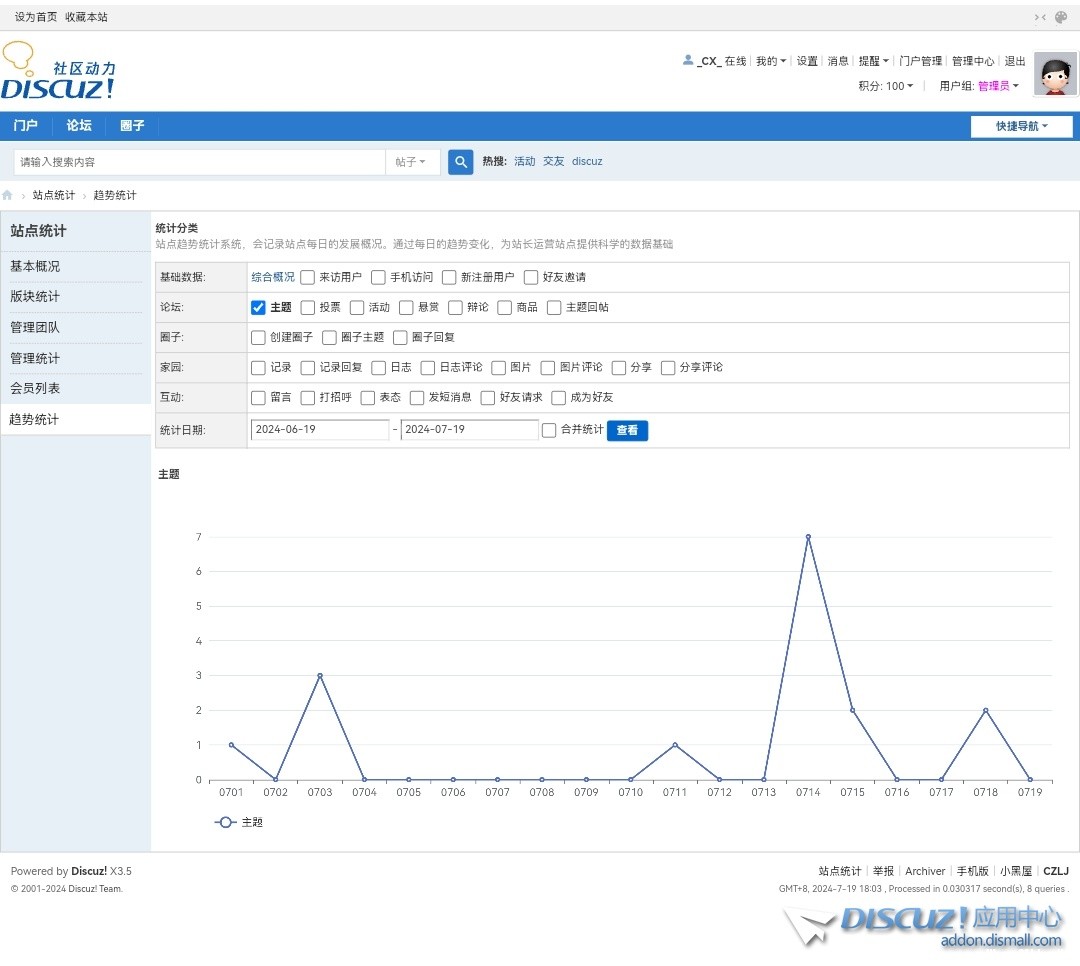Click the start date field 2024-06-19
Image resolution: width=1080 pixels, height=966 pixels.
(x=319, y=430)
